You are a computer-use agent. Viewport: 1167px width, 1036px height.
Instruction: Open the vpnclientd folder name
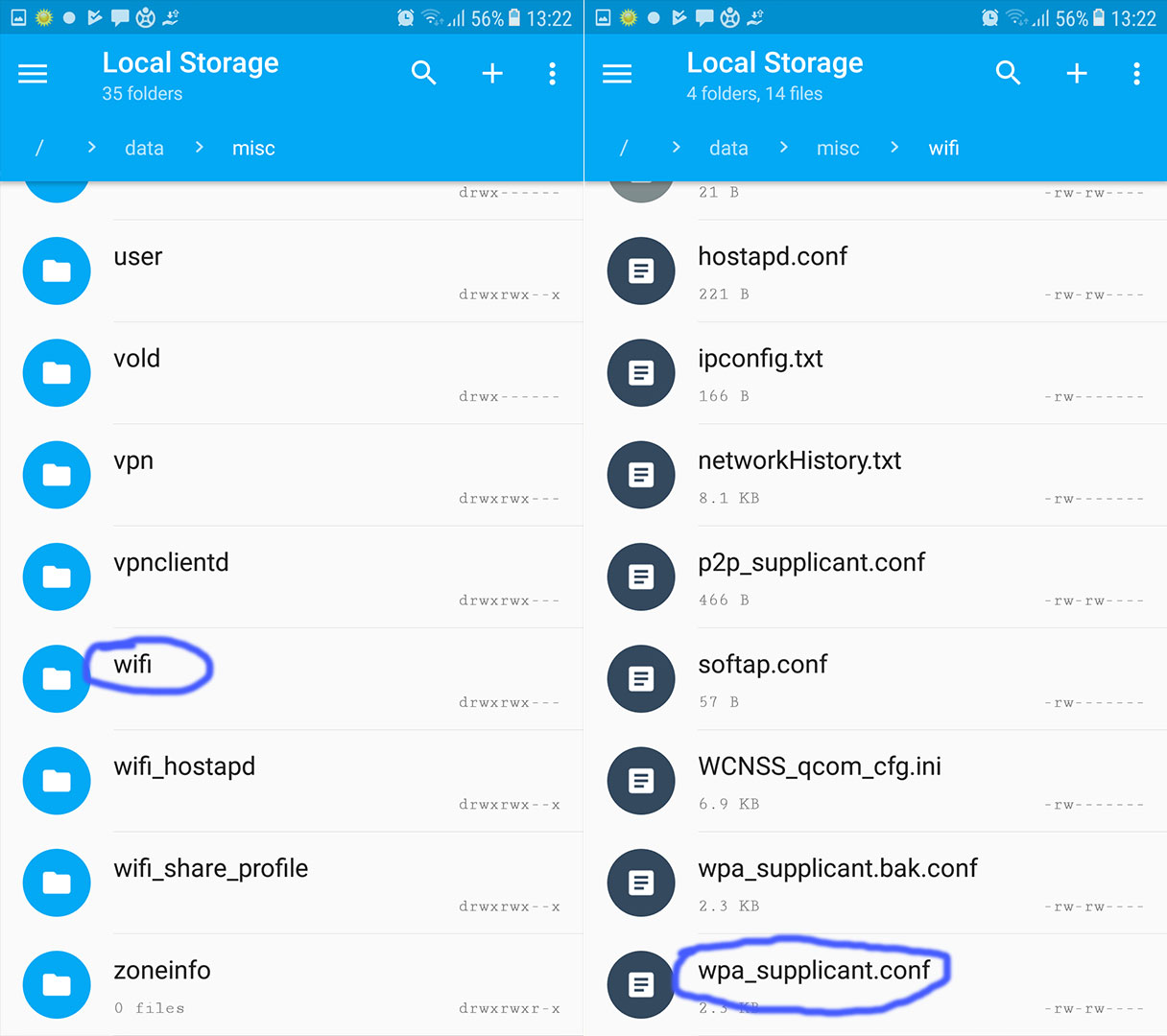coord(171,562)
